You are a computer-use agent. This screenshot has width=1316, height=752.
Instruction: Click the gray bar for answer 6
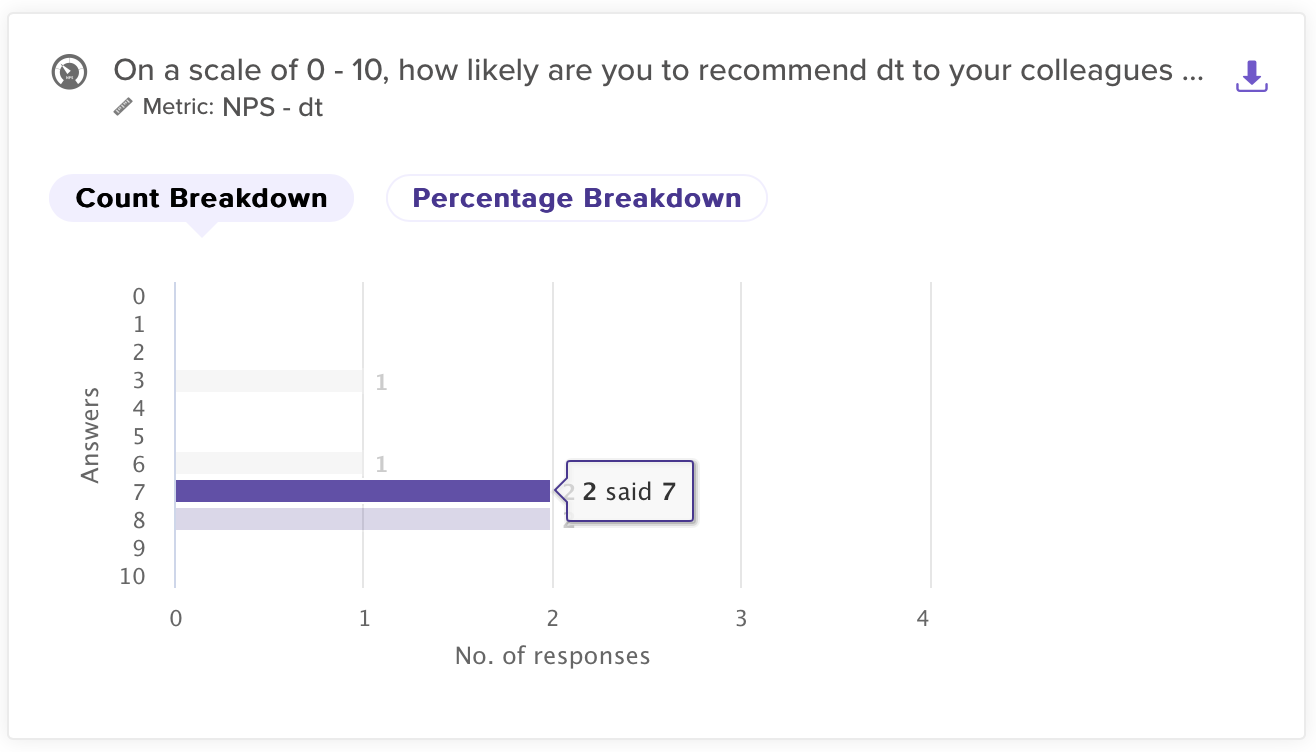[268, 463]
